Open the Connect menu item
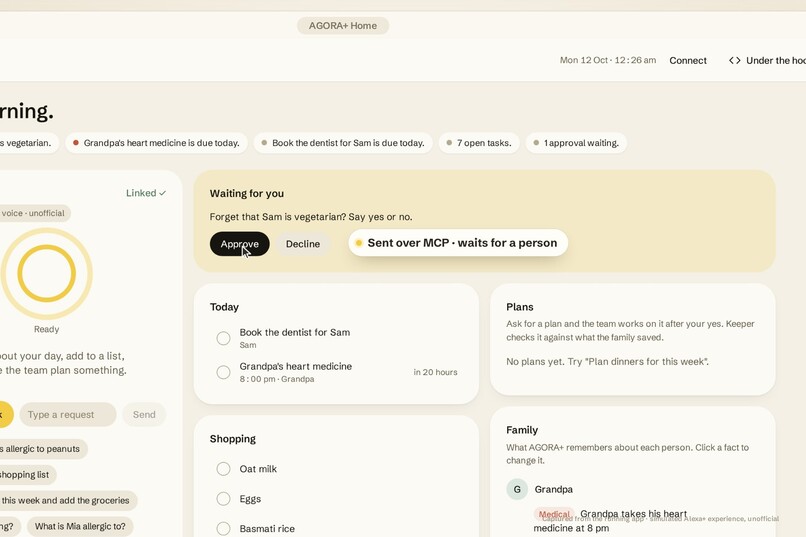 pyautogui.click(x=688, y=61)
